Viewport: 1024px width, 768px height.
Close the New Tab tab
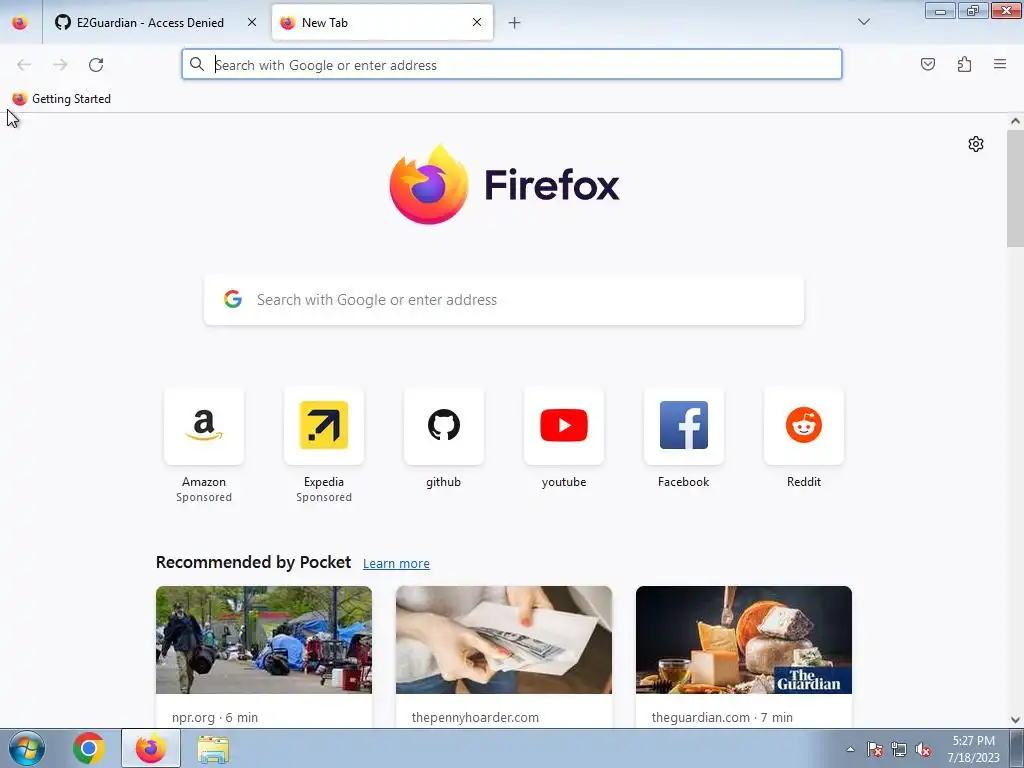coord(477,23)
